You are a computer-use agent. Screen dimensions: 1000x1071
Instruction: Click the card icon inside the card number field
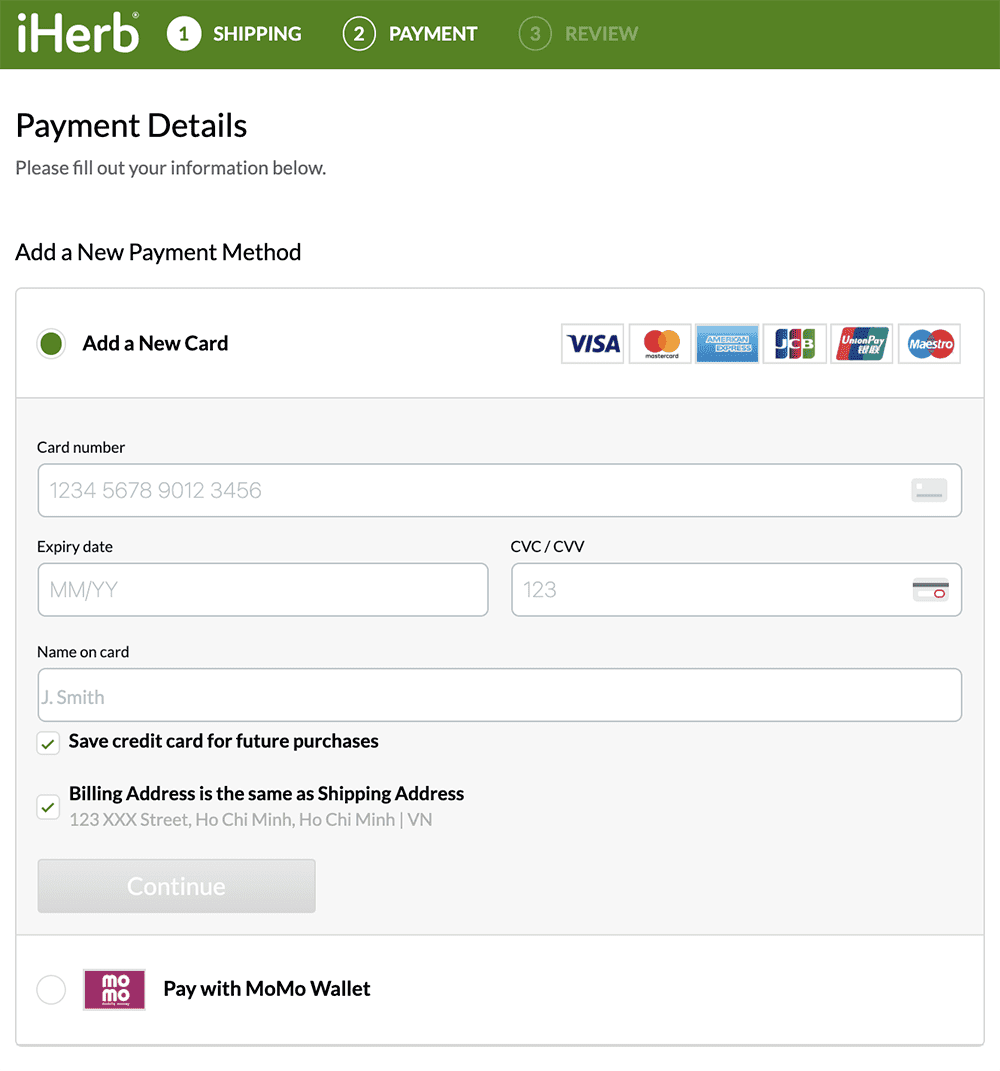pyautogui.click(x=928, y=490)
